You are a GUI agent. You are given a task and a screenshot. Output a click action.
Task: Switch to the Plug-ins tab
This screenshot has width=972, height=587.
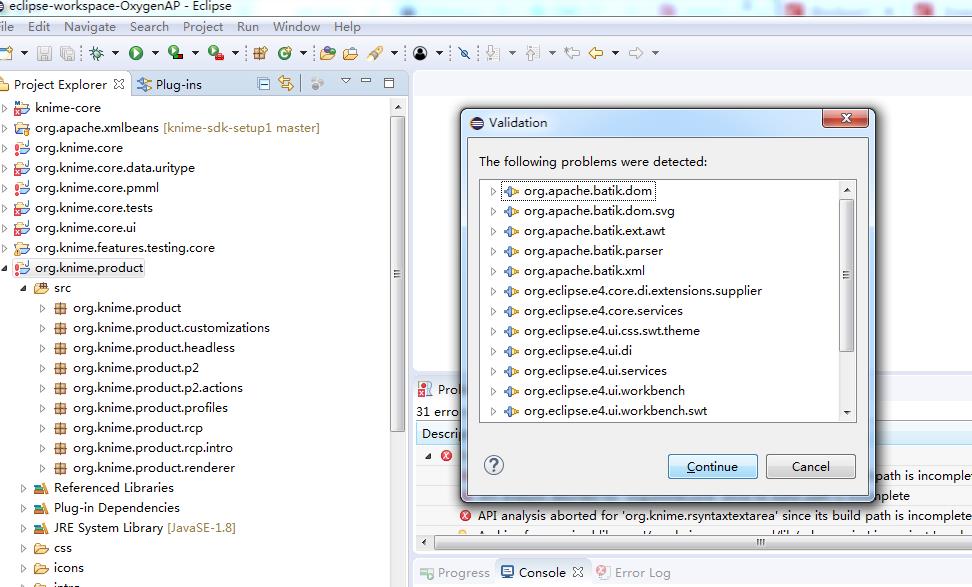click(x=169, y=84)
